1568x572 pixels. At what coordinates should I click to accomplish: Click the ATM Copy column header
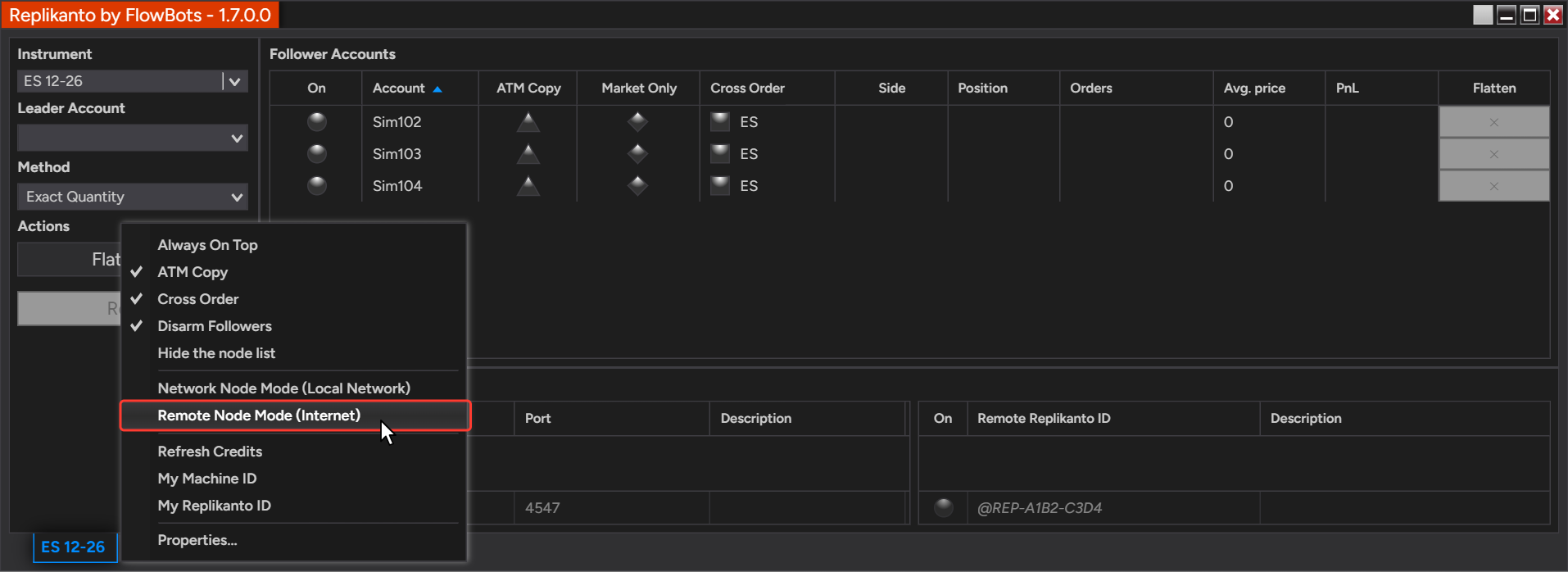[528, 89]
